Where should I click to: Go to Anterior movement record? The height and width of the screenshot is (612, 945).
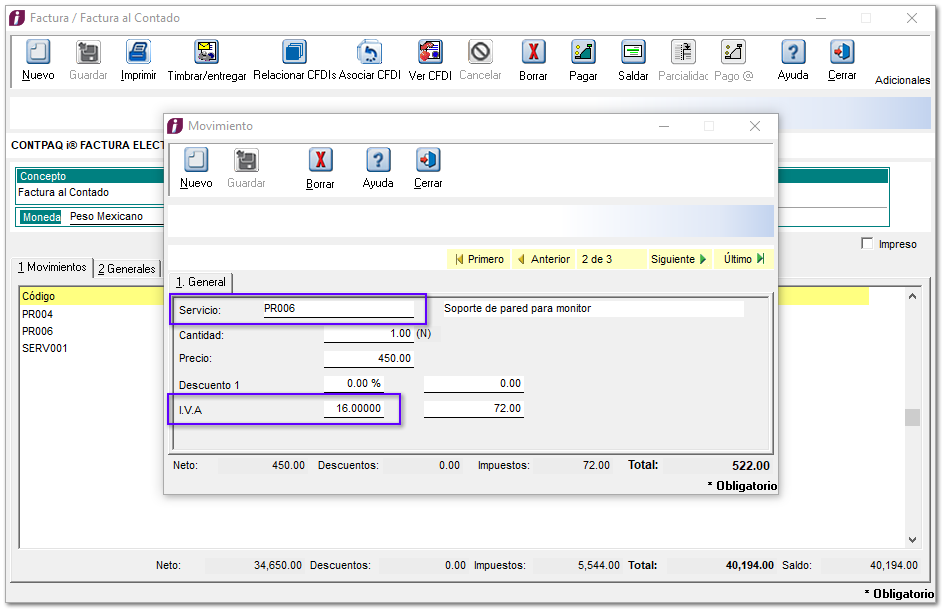click(543, 259)
